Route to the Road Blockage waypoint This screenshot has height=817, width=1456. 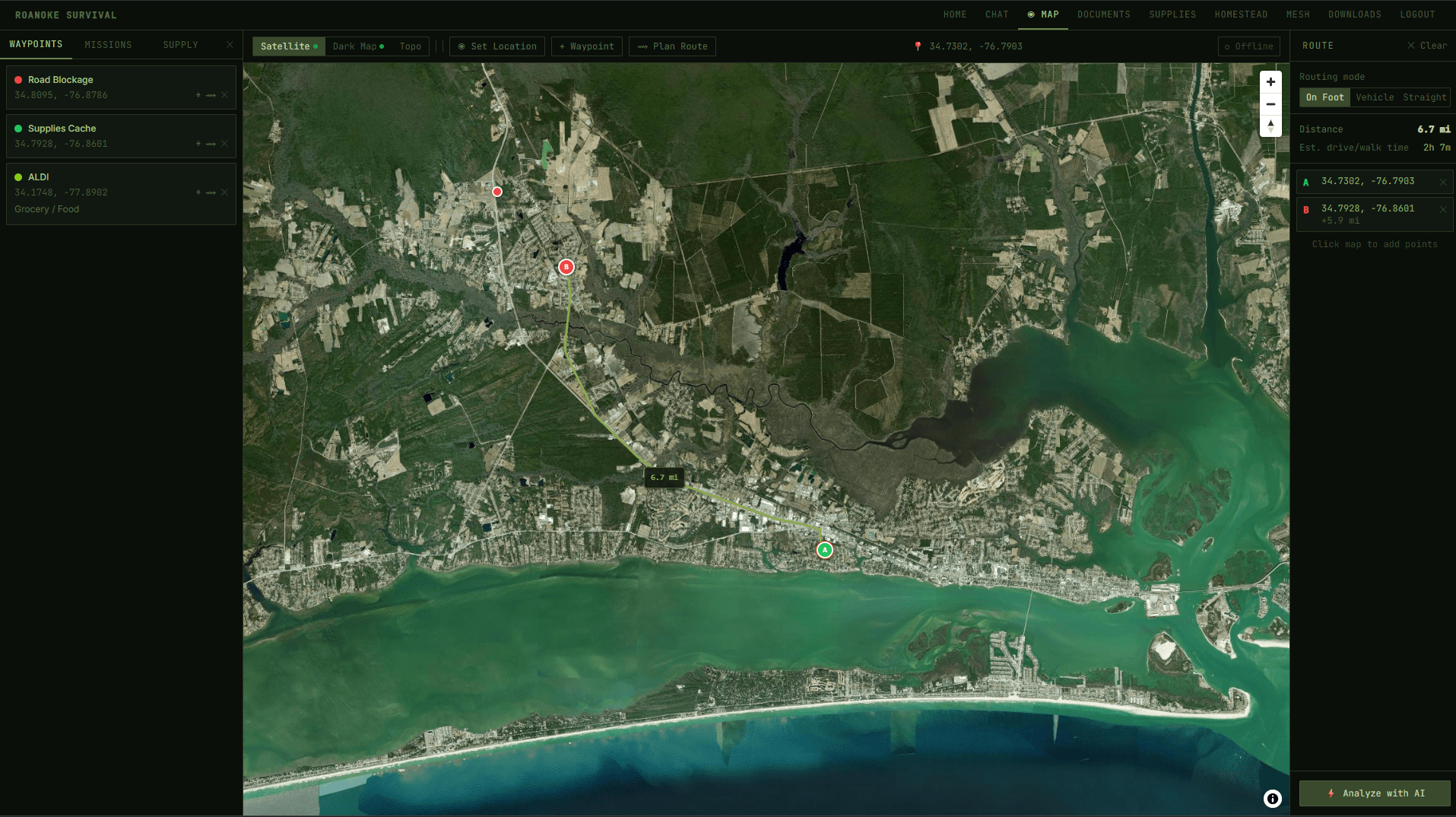point(211,95)
